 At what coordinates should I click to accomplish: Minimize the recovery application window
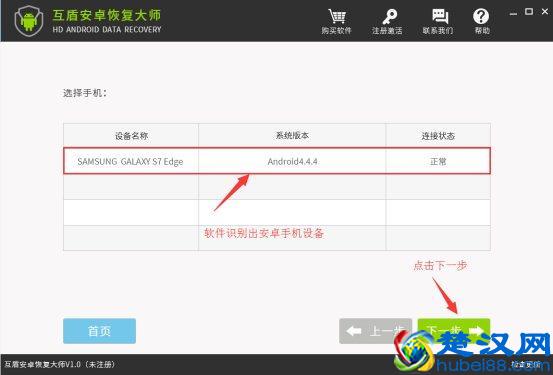coord(514,13)
